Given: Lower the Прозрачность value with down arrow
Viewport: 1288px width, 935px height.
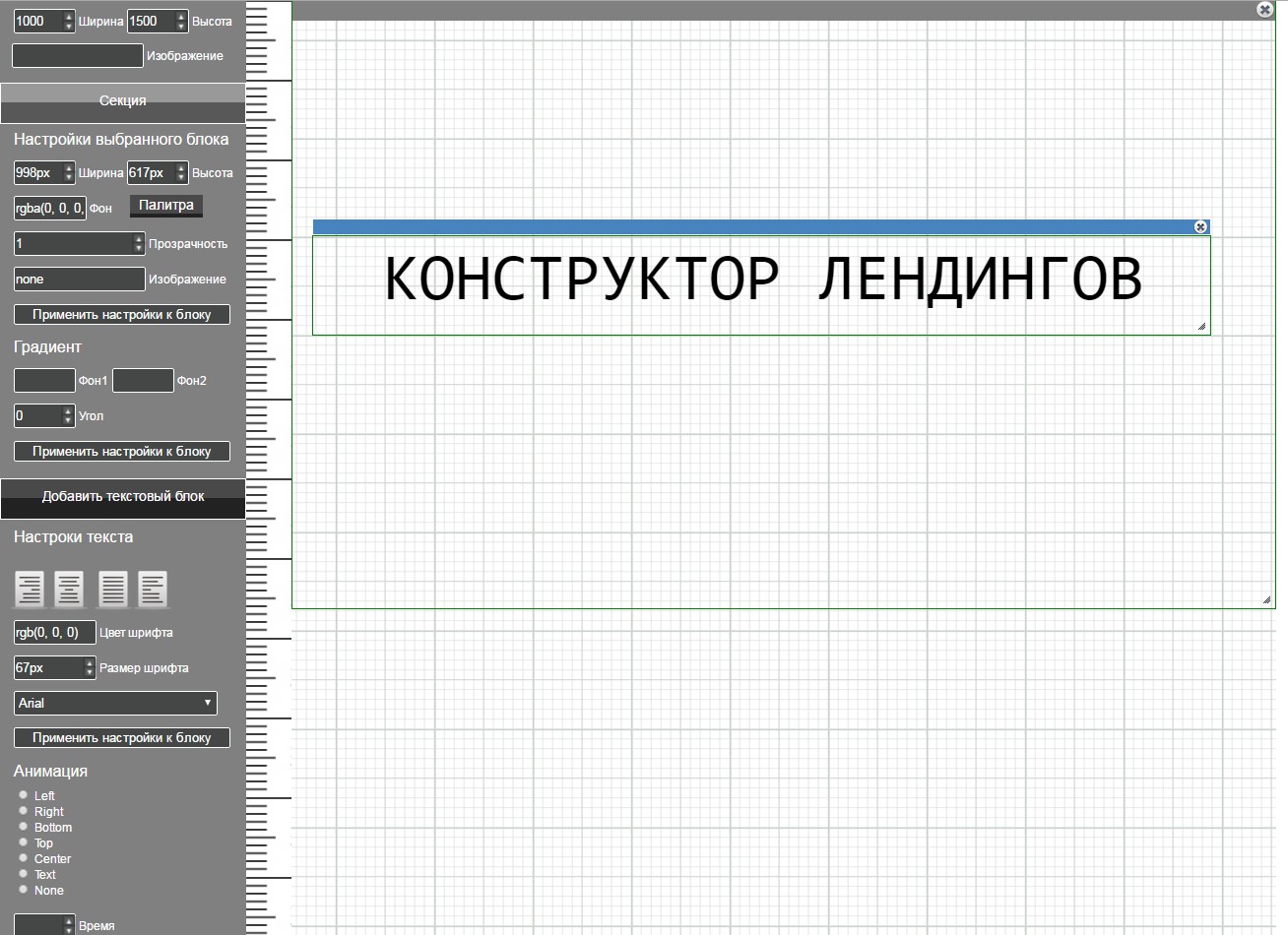Looking at the screenshot, I should coord(138,248).
